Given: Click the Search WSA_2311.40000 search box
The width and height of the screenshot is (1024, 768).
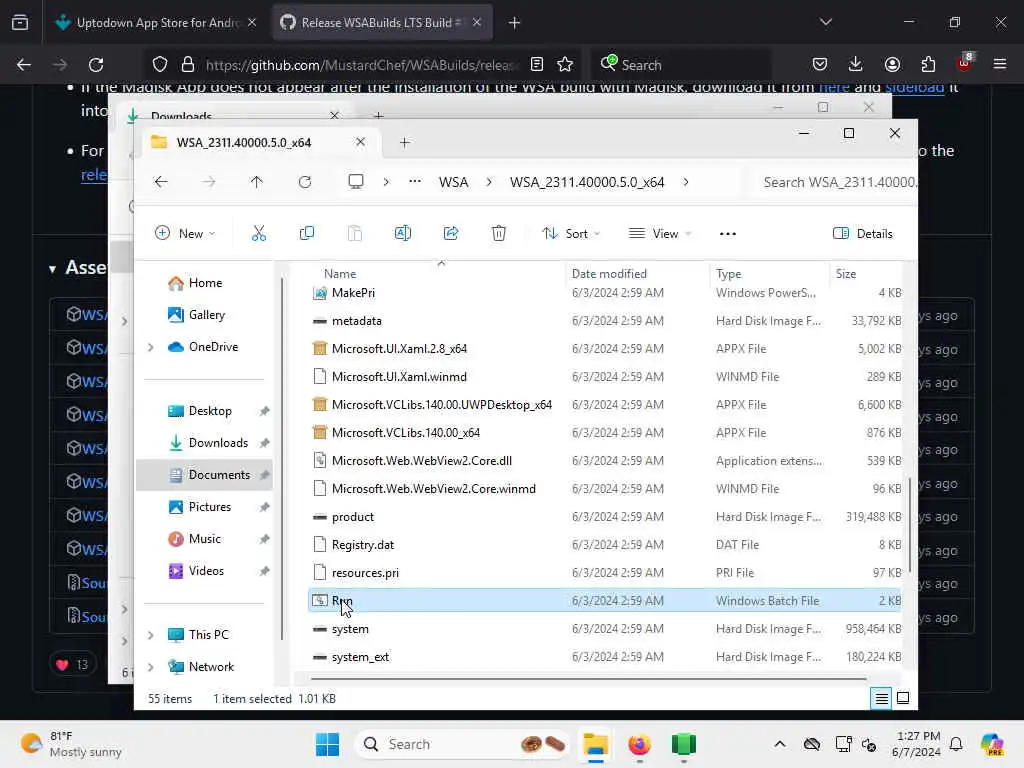Looking at the screenshot, I should (x=835, y=182).
